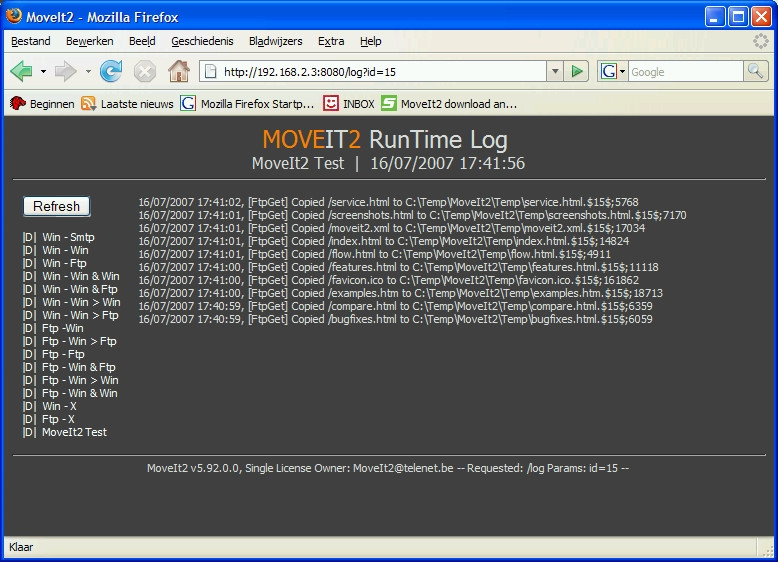Click the activity throbber icon

[760, 41]
